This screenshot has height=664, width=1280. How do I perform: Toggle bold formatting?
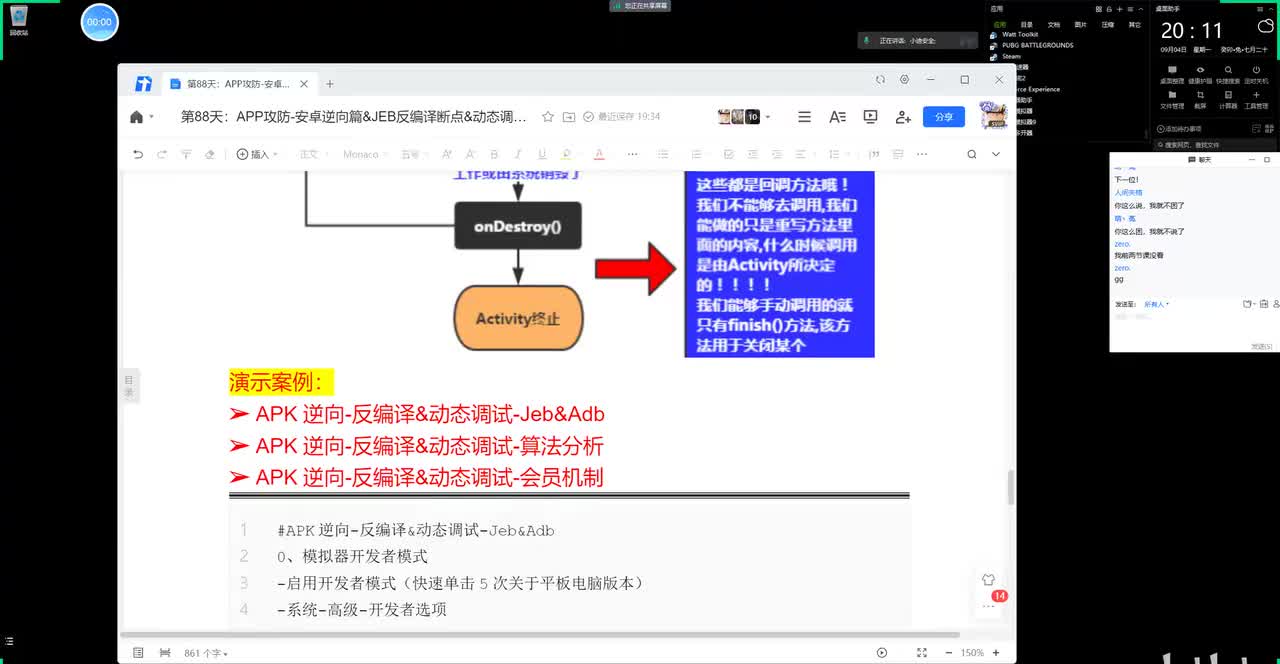[494, 154]
